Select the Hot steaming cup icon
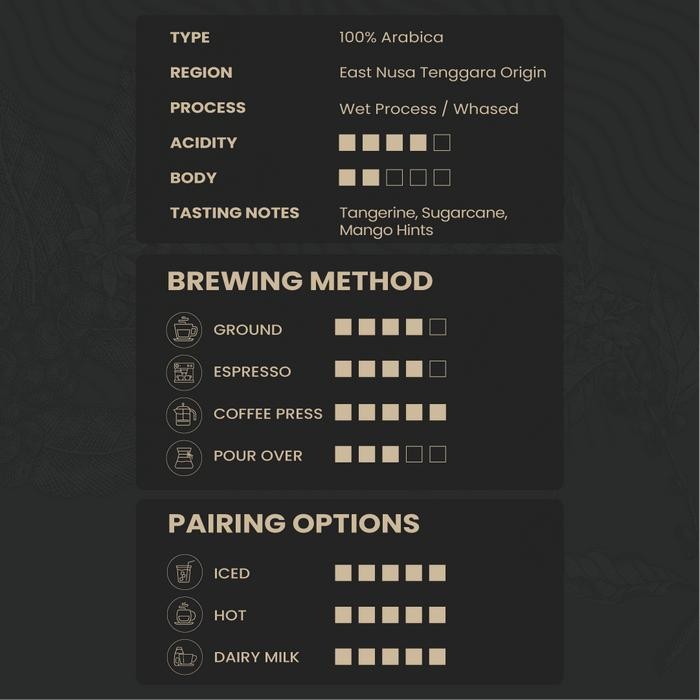 click(184, 615)
